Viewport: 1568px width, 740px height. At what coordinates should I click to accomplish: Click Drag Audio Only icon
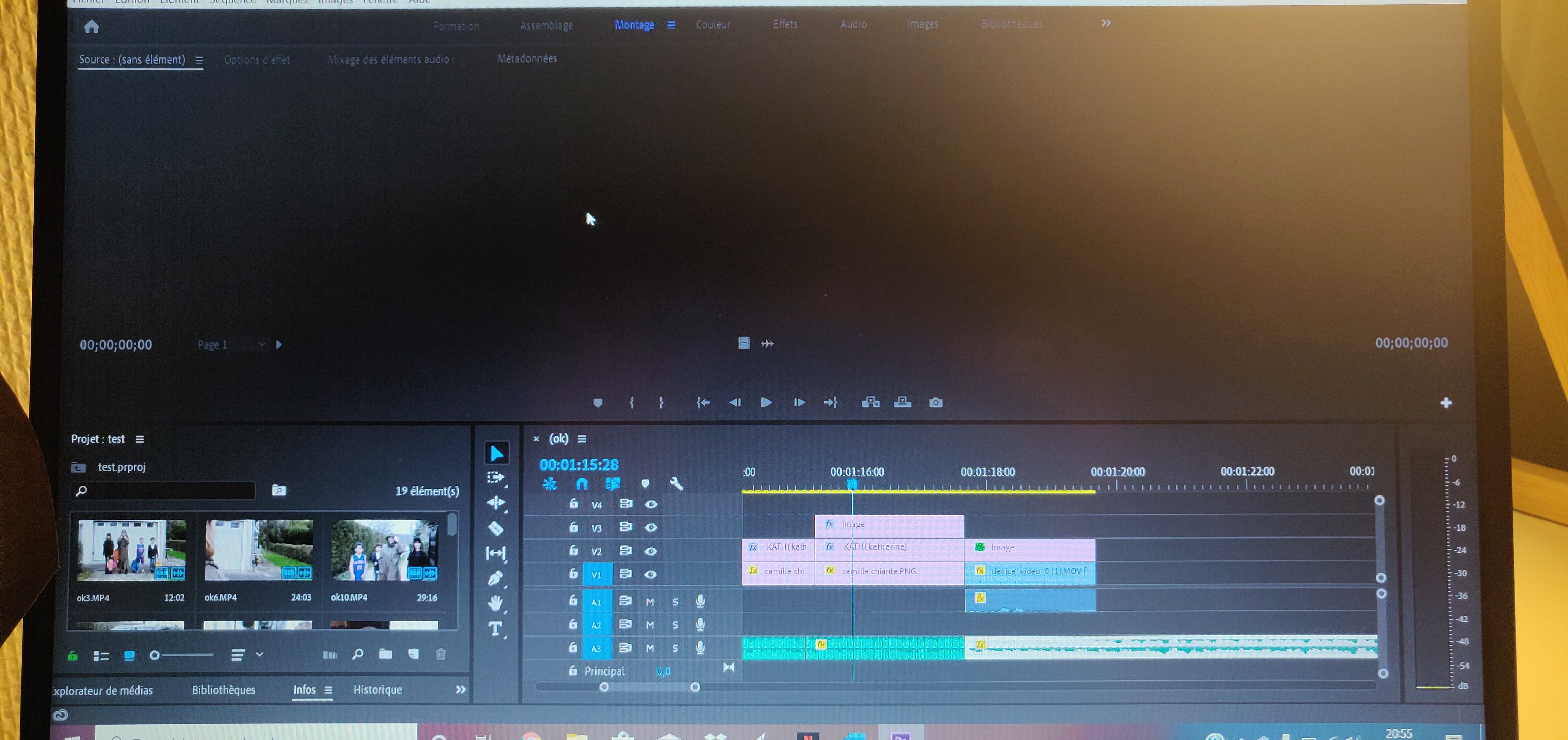768,344
